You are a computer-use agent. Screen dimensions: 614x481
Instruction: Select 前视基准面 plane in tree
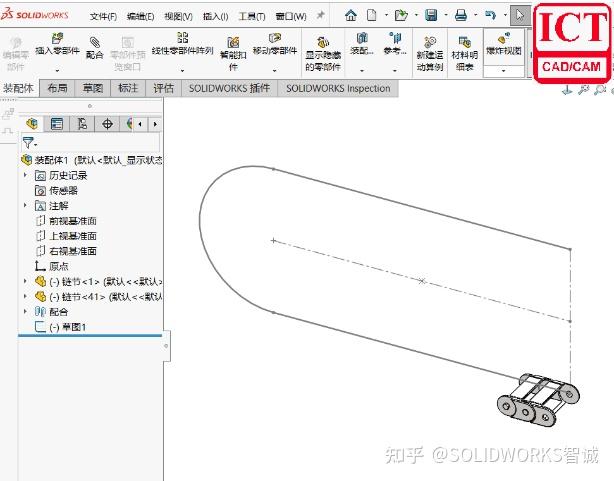[x=66, y=221]
